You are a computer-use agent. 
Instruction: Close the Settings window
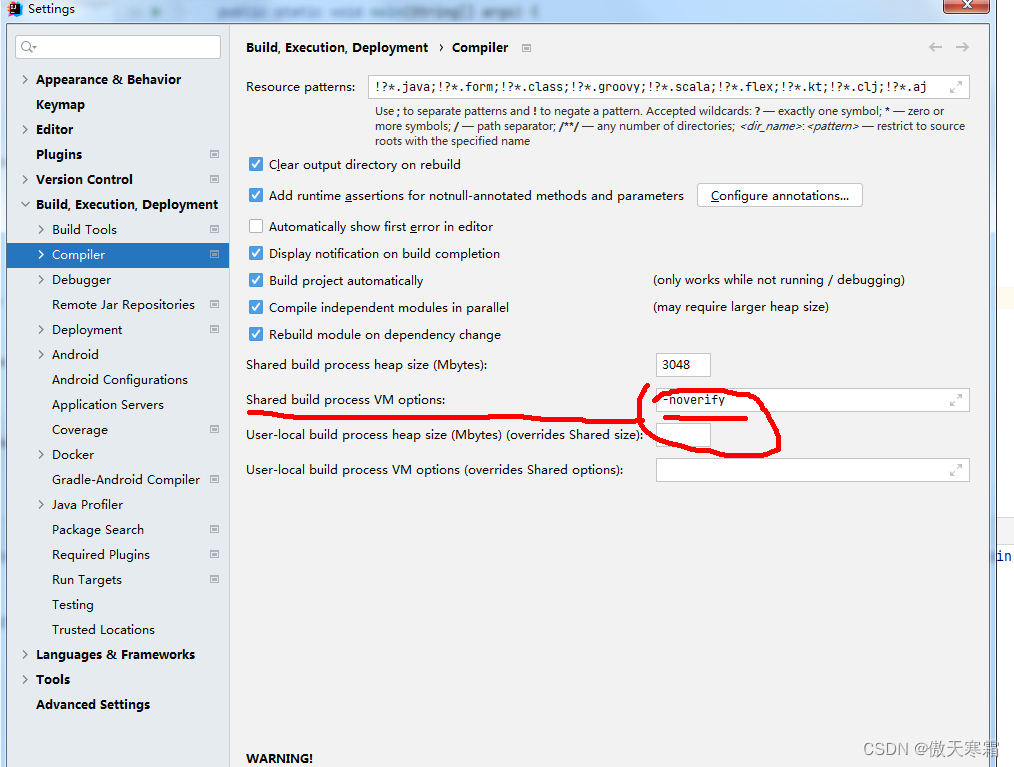966,6
